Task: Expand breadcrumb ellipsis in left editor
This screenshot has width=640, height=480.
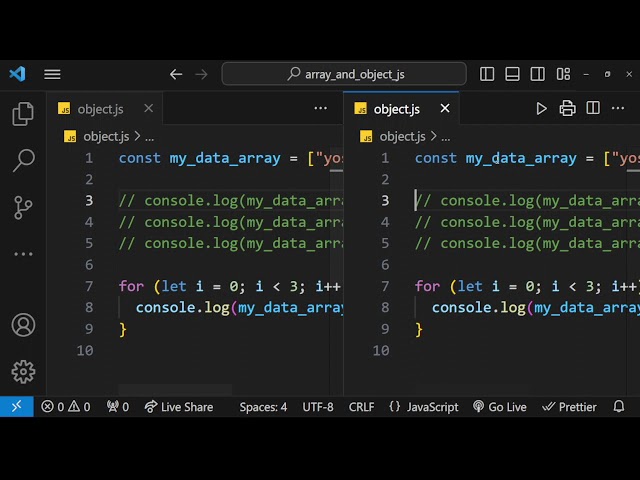Action: click(150, 138)
